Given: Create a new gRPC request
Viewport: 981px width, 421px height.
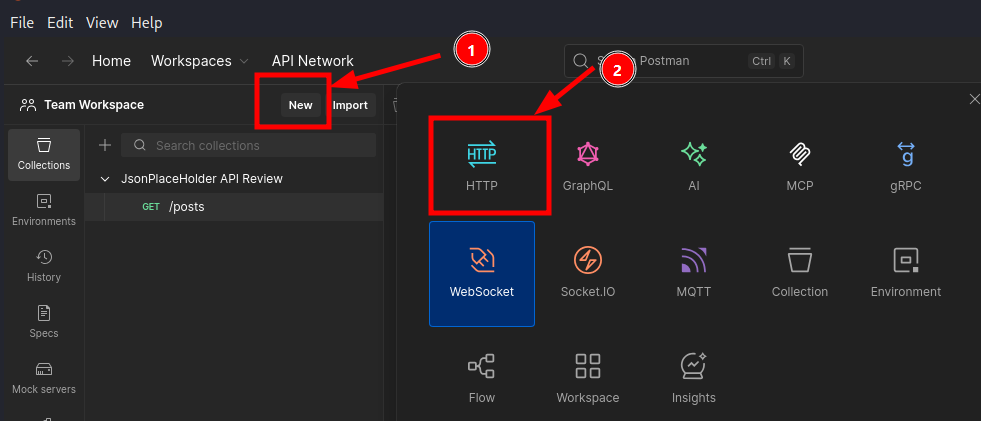Looking at the screenshot, I should coord(906,164).
